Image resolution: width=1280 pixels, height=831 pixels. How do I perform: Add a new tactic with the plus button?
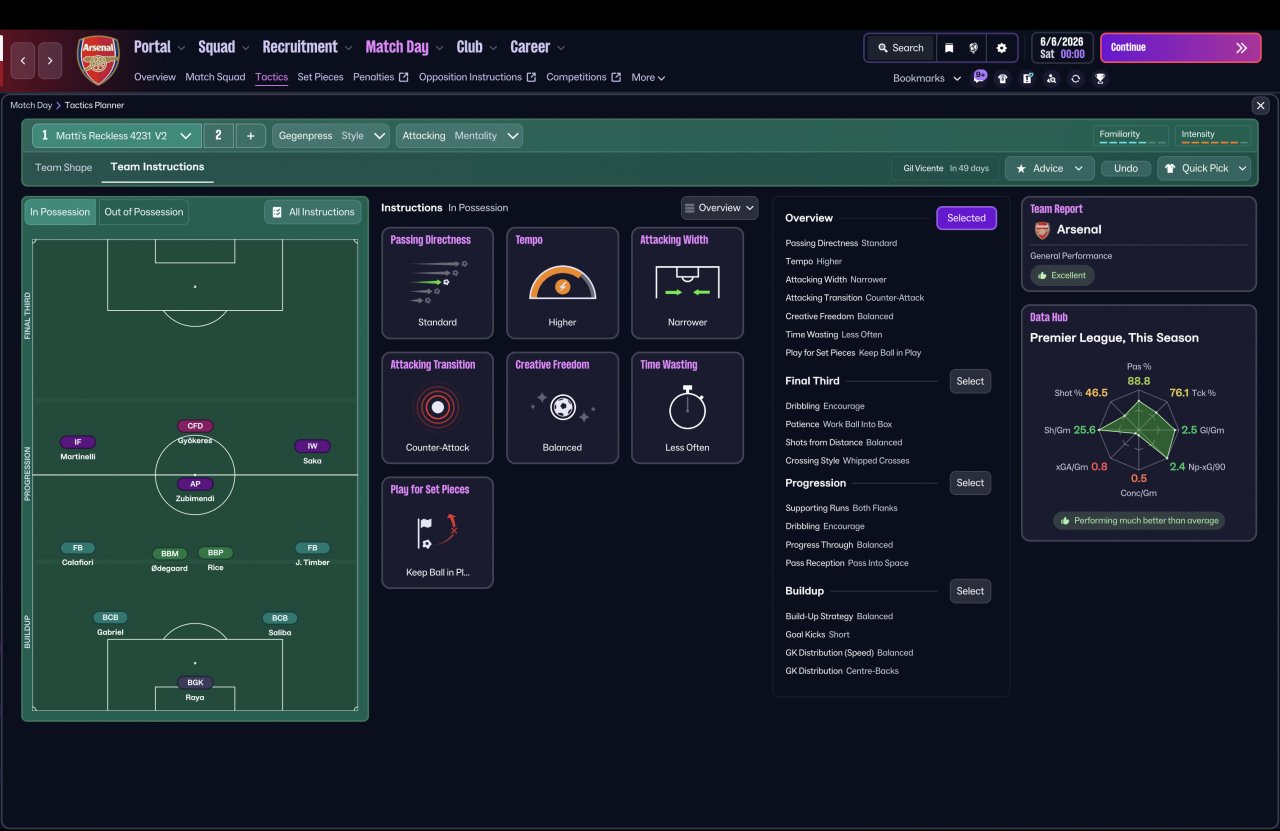click(250, 136)
